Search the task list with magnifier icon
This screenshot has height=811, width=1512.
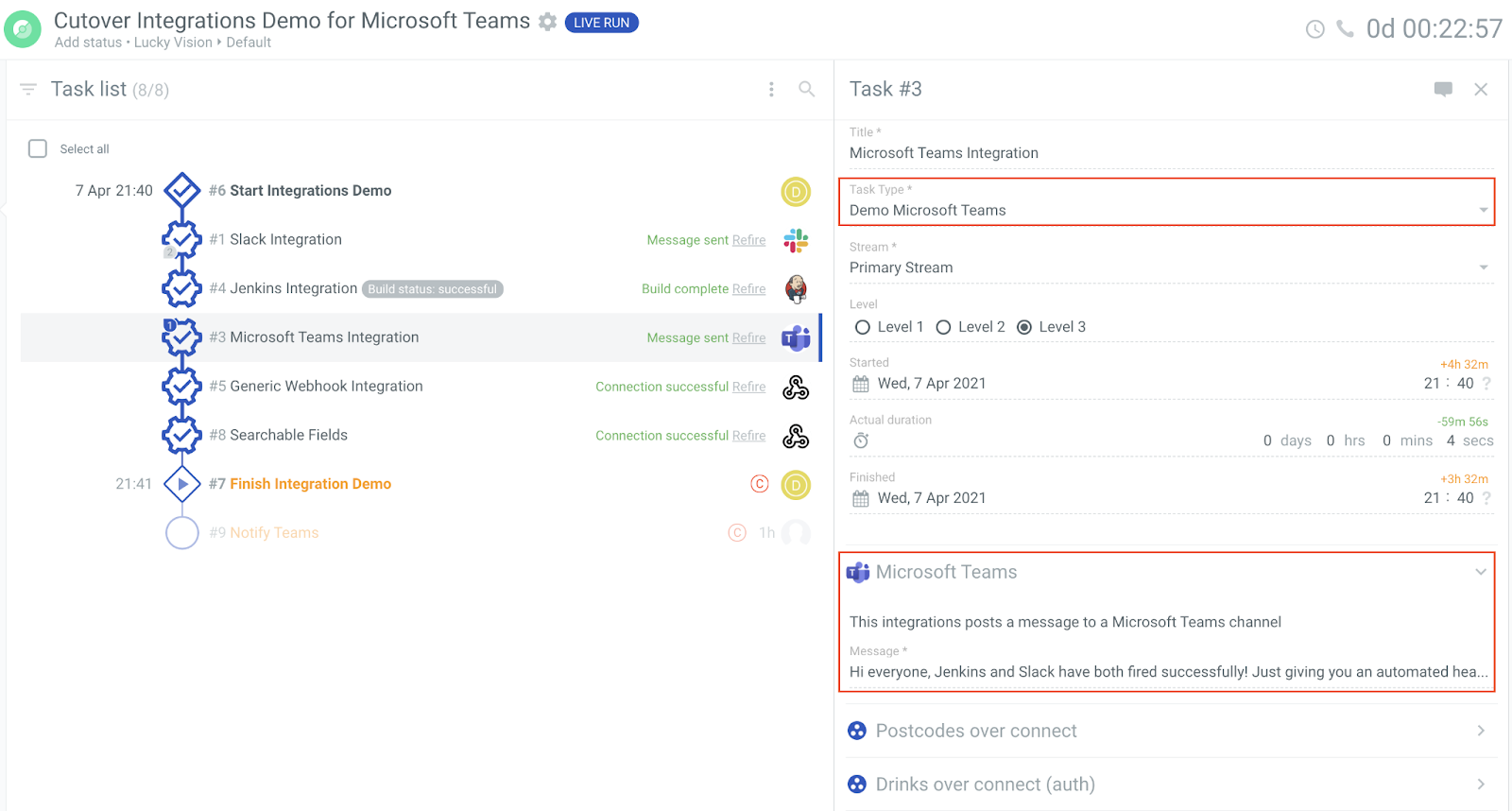(x=806, y=89)
